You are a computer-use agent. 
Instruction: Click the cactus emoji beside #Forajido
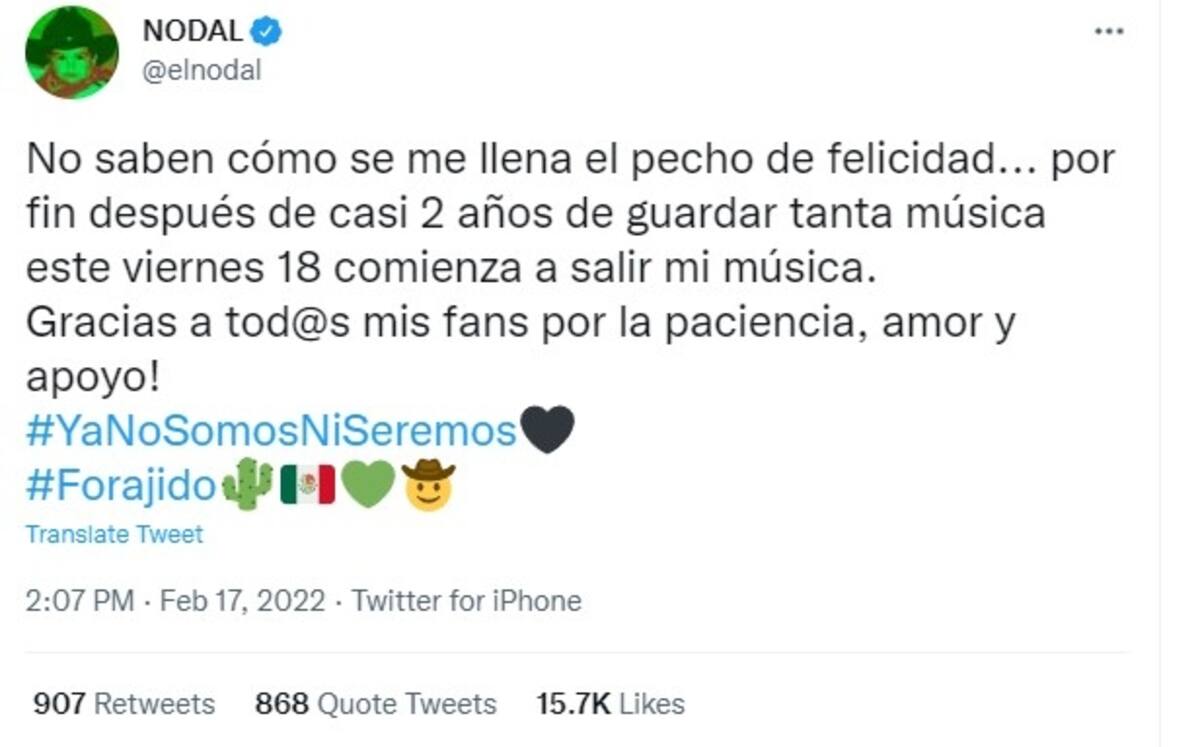(247, 485)
